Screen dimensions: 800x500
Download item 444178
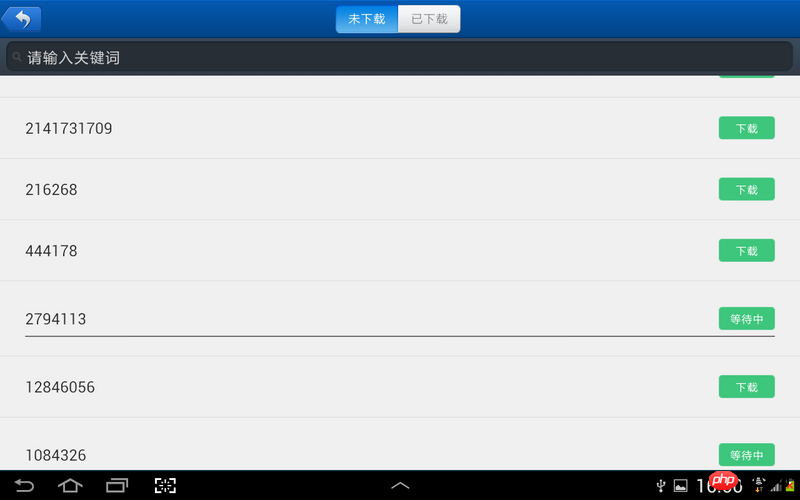pyautogui.click(x=746, y=251)
